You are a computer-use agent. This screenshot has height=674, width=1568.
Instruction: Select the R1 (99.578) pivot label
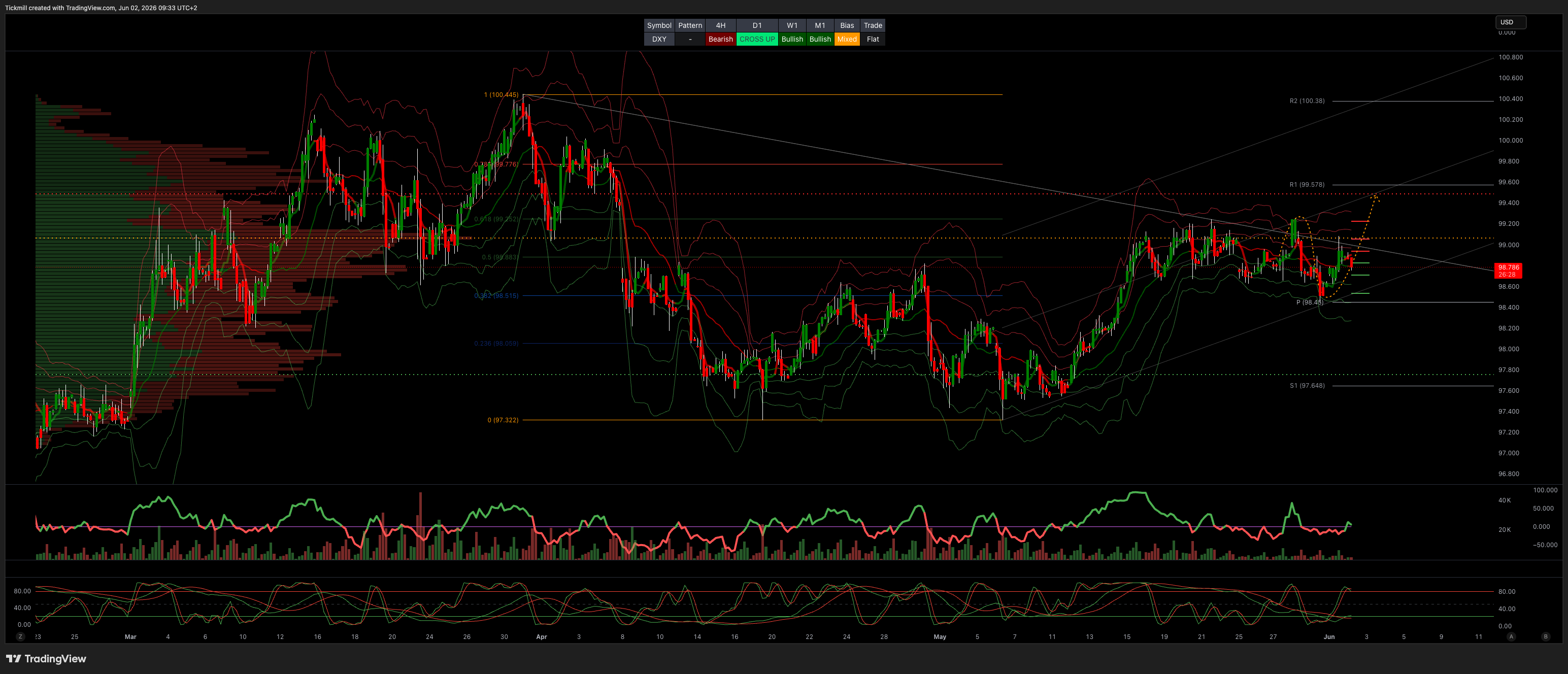pos(1307,184)
